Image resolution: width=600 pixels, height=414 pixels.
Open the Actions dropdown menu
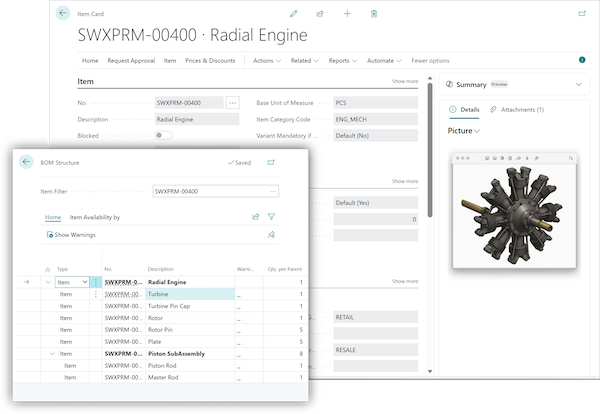coord(267,60)
